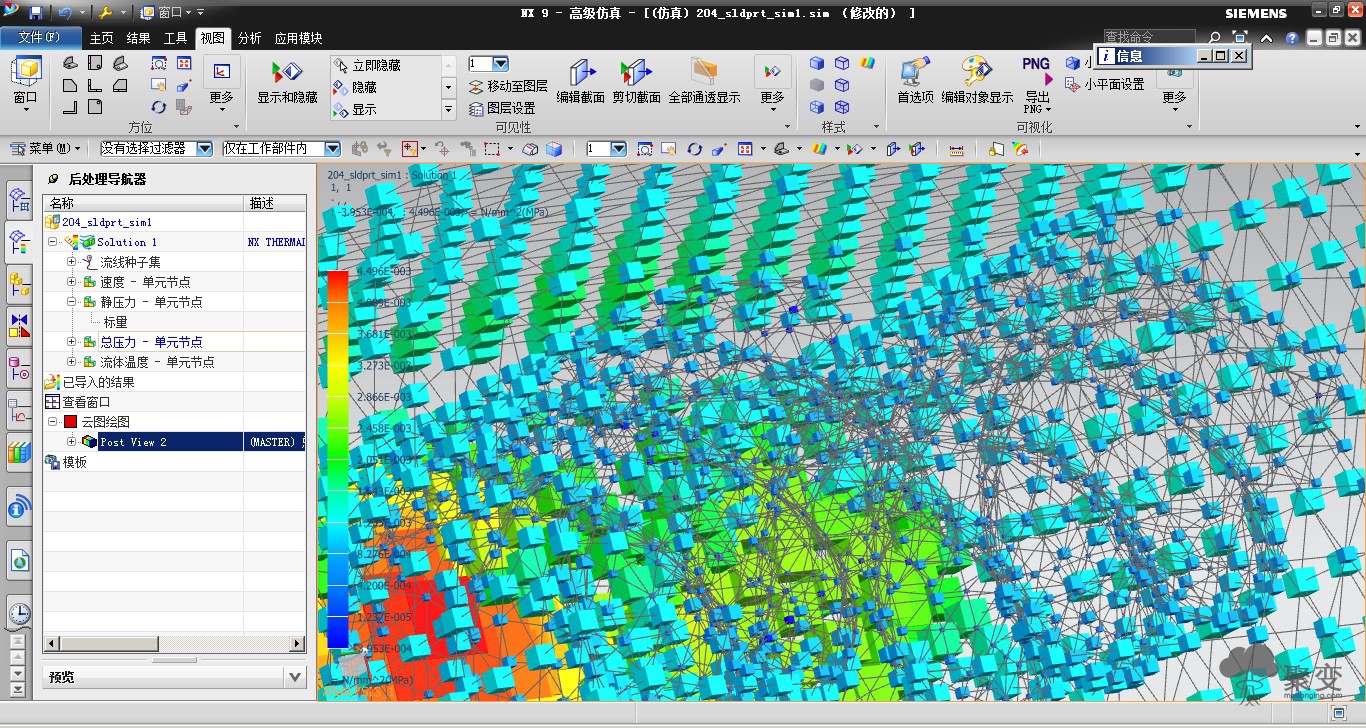The image size is (1366, 728).
Task: Switch to the 工具 tab
Action: click(x=176, y=39)
